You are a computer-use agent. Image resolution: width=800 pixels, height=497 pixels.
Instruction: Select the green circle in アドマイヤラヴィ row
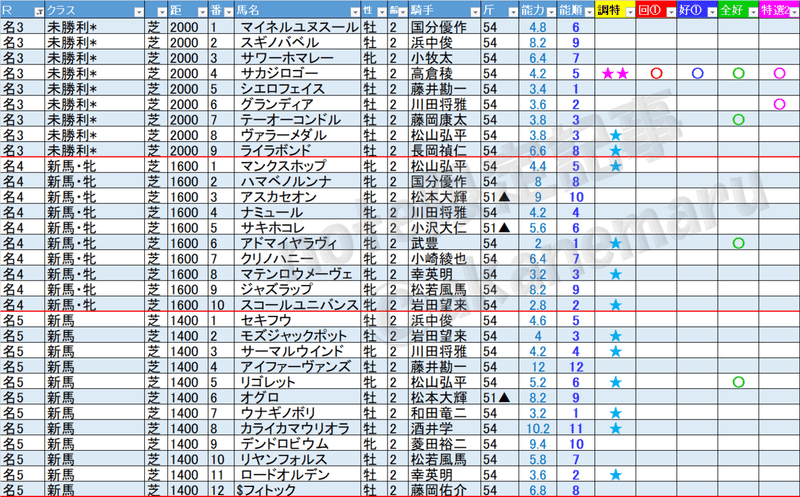738,243
